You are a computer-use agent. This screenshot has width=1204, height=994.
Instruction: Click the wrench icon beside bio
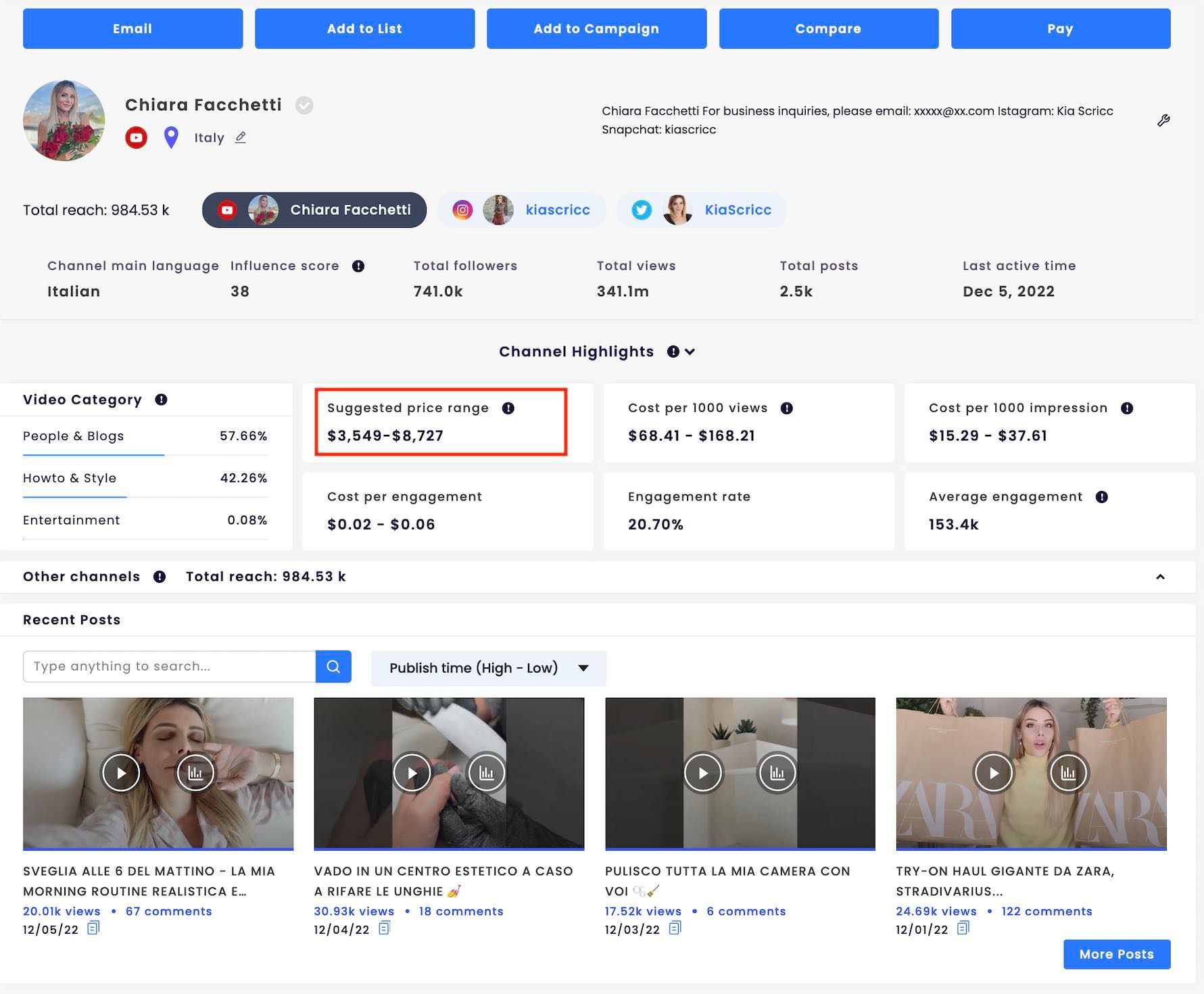[1163, 120]
